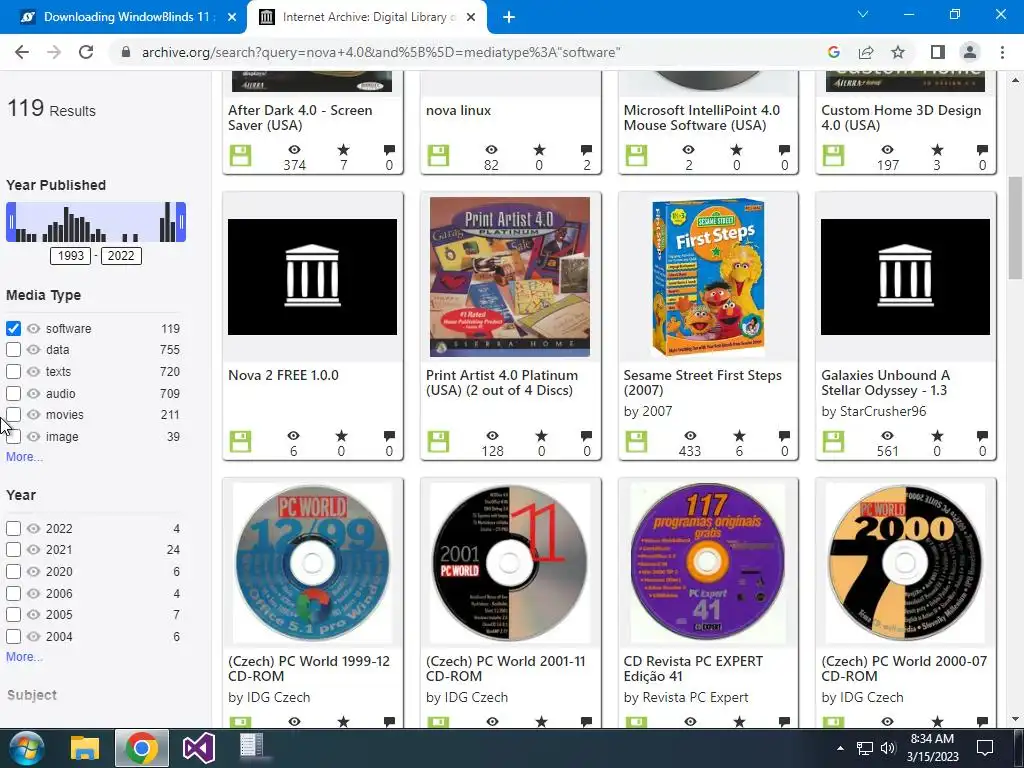Close the Downloading WindowBlinds tab
The height and width of the screenshot is (768, 1024).
tap(232, 17)
